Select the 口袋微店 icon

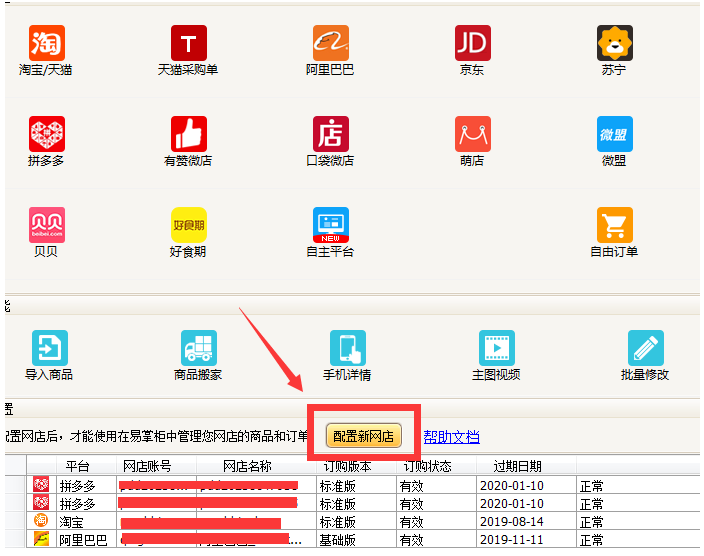(330, 134)
